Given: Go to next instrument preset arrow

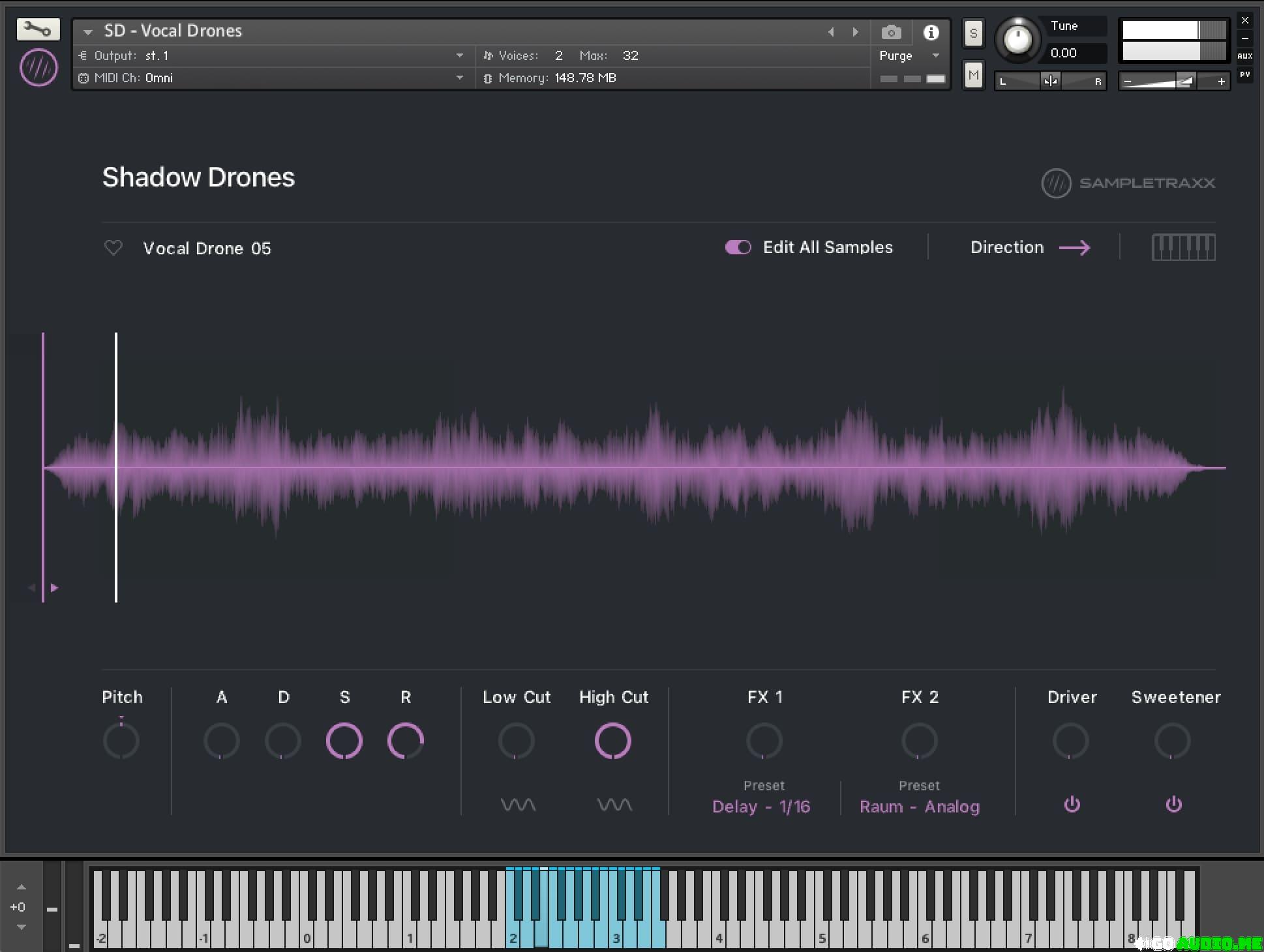Looking at the screenshot, I should (855, 32).
